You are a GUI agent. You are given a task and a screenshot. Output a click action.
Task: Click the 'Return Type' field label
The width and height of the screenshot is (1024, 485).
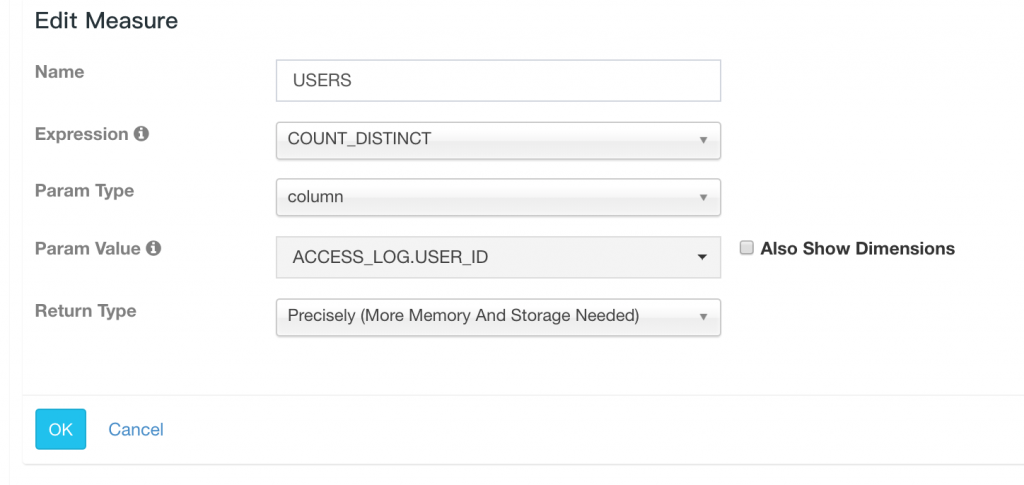pyautogui.click(x=85, y=311)
